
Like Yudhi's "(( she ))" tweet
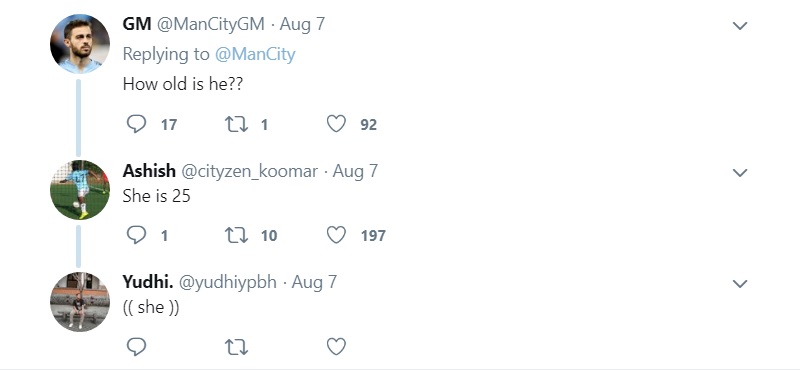[x=336, y=347]
